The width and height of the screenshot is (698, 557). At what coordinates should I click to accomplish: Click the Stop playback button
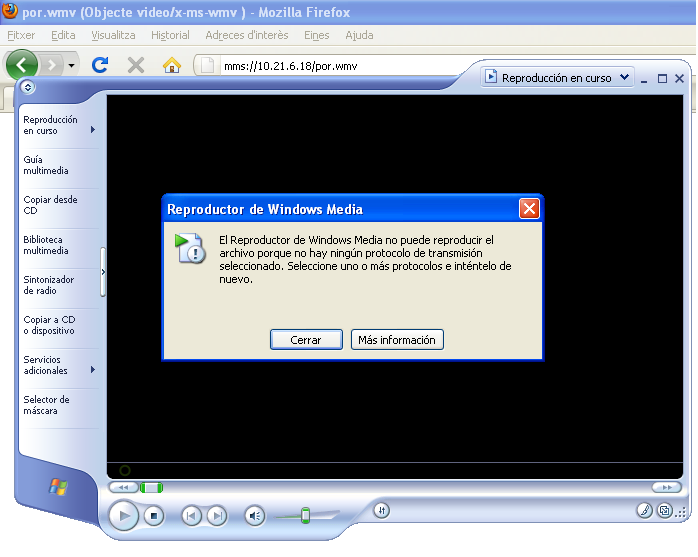[x=154, y=516]
